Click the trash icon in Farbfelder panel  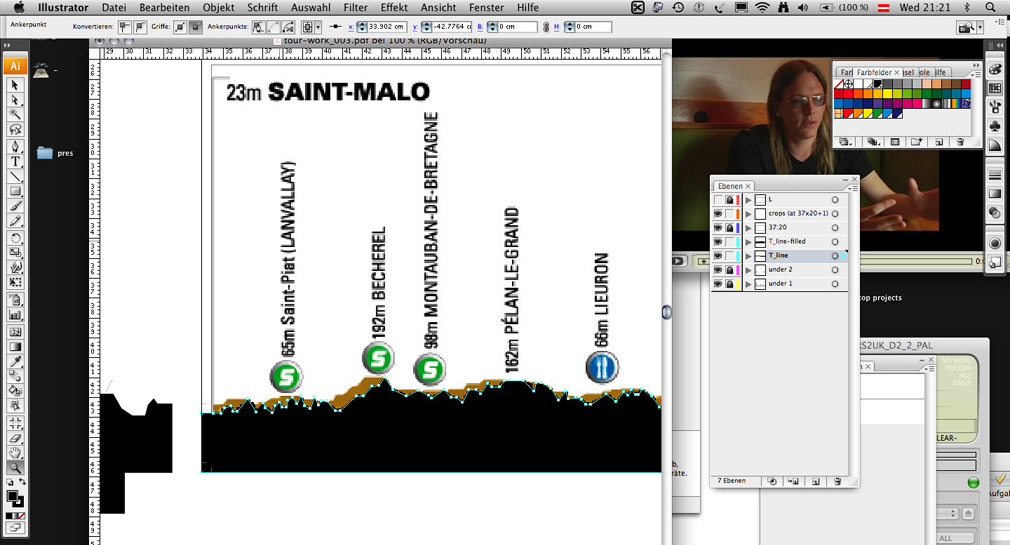[960, 142]
